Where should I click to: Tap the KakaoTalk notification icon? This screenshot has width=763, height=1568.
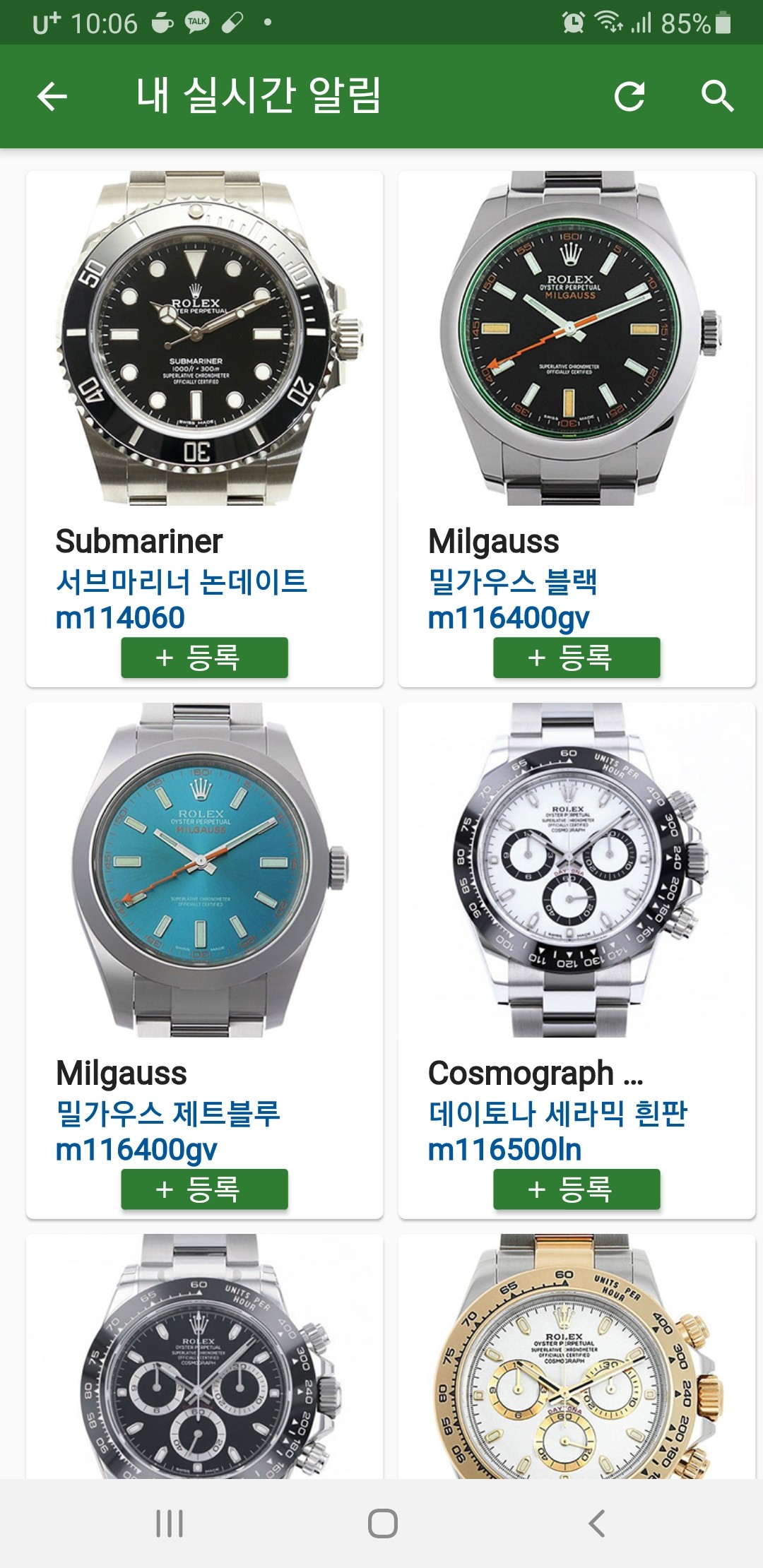pos(197,23)
